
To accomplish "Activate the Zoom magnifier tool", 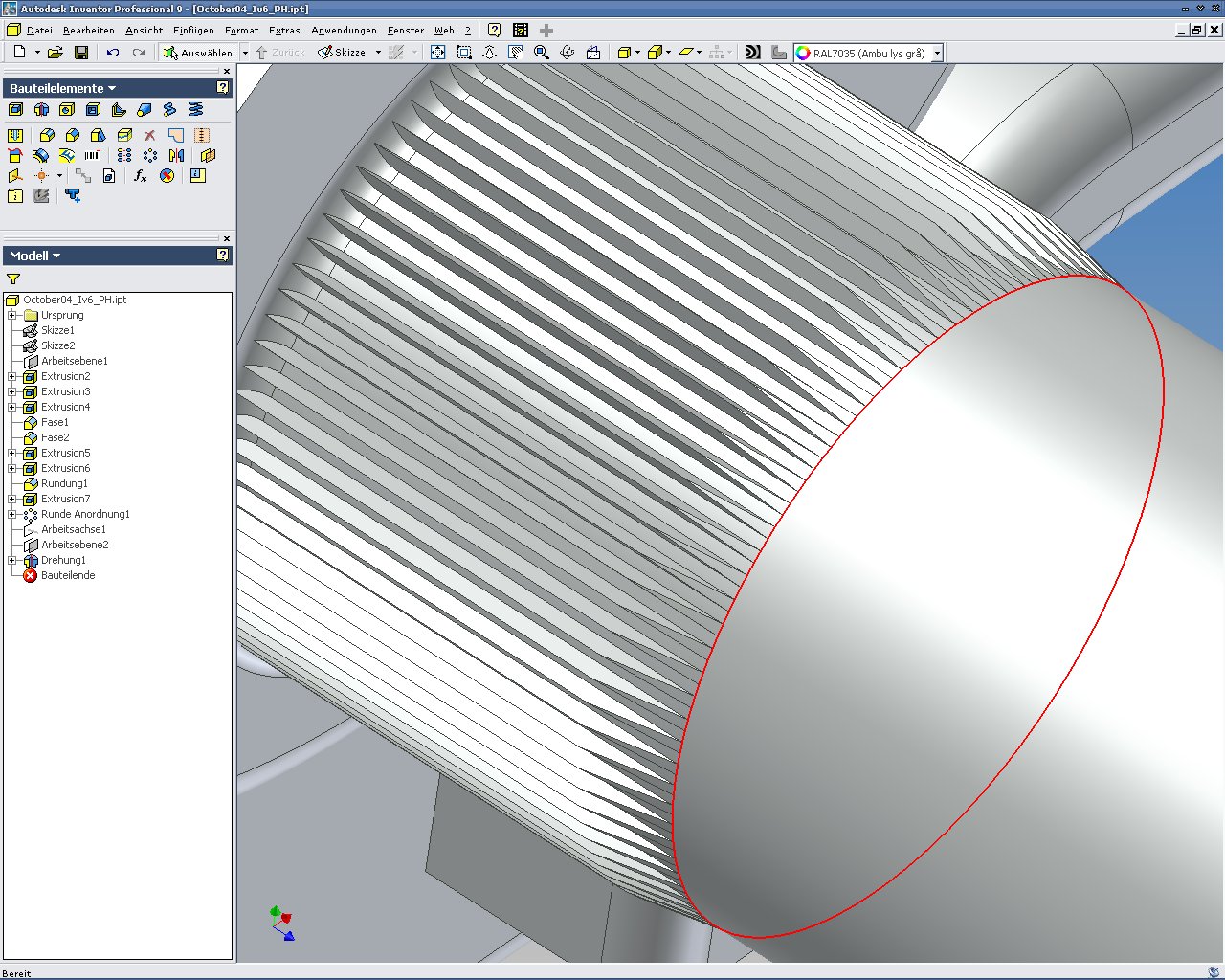I will (x=542, y=53).
